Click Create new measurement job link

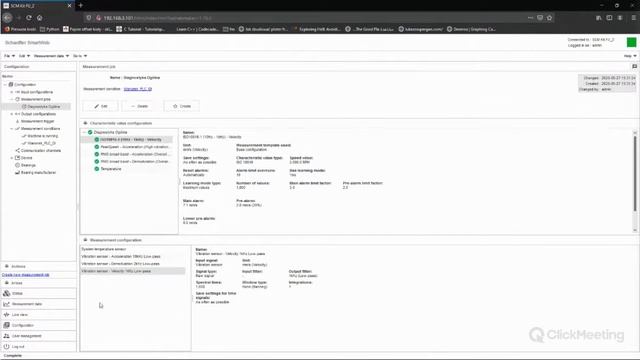[x=25, y=275]
